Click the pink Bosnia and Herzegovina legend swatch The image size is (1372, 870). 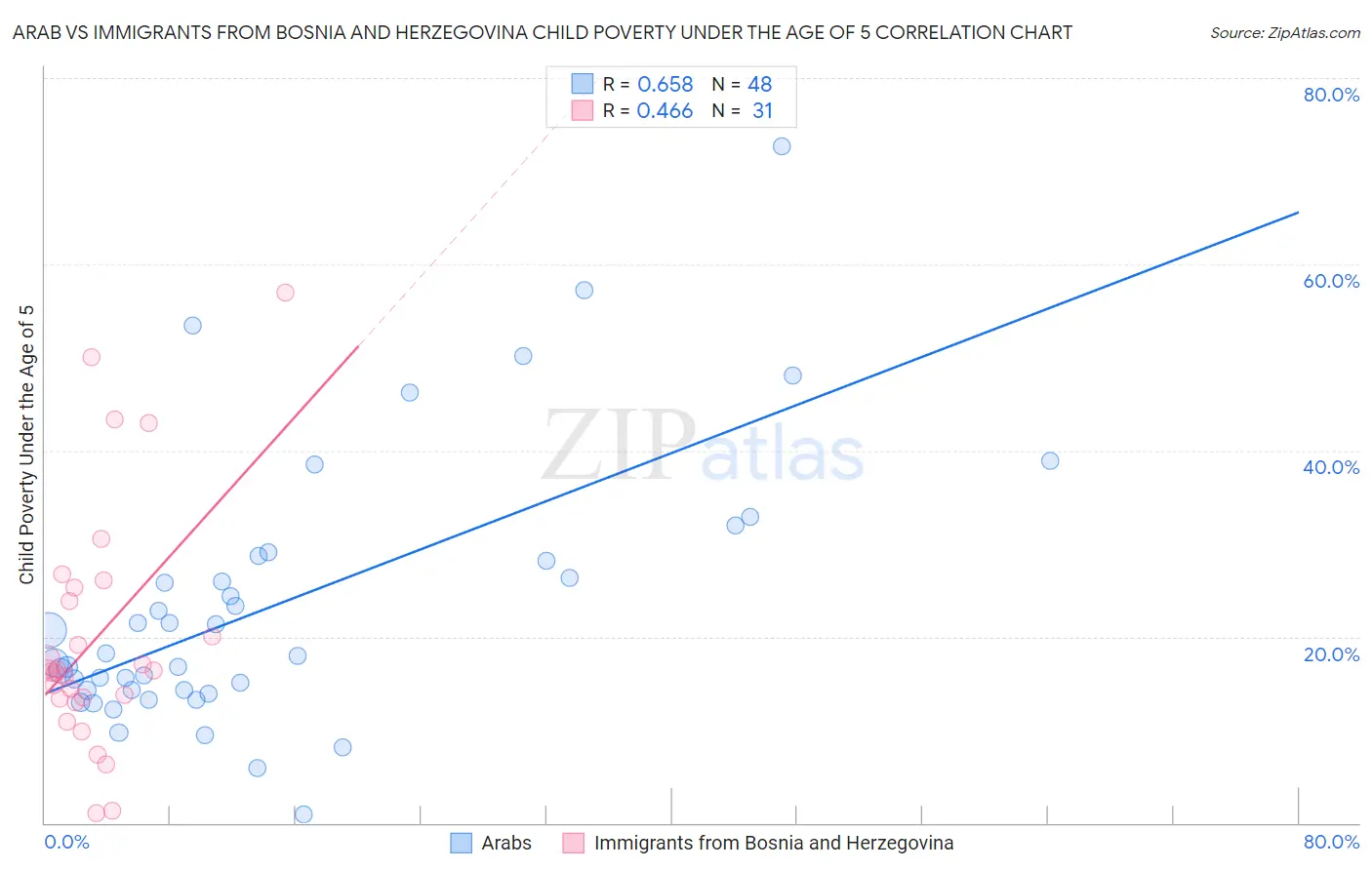[573, 843]
